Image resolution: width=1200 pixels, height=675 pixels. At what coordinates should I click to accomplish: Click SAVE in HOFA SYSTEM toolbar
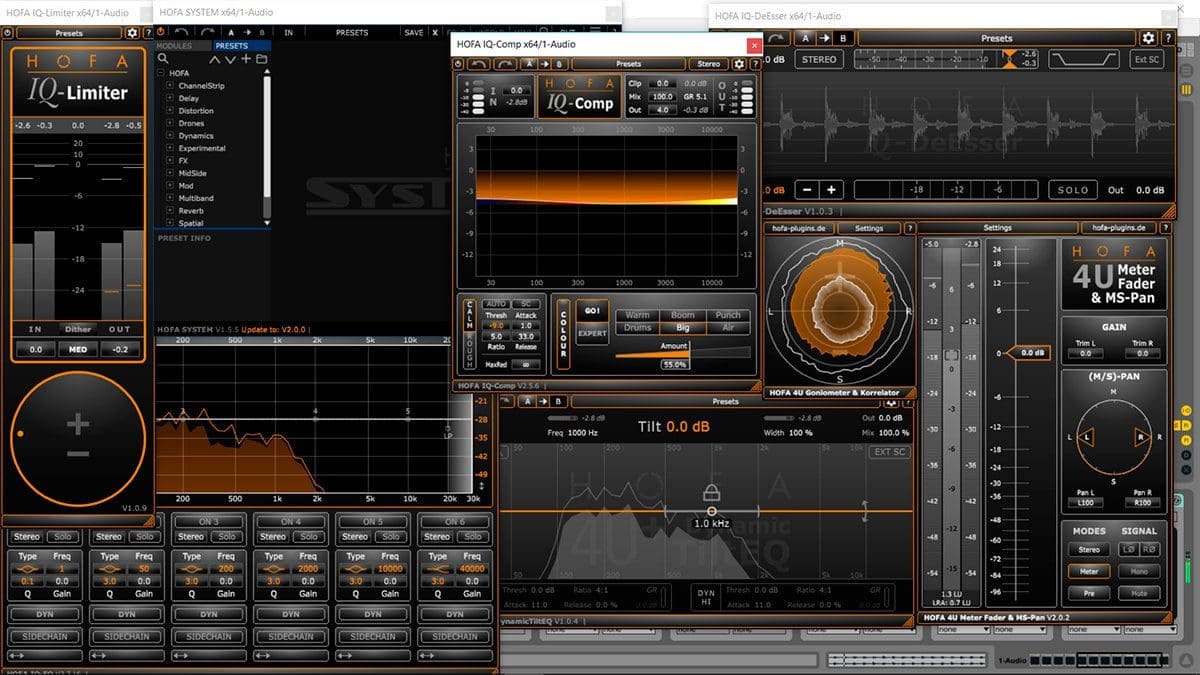pos(414,33)
